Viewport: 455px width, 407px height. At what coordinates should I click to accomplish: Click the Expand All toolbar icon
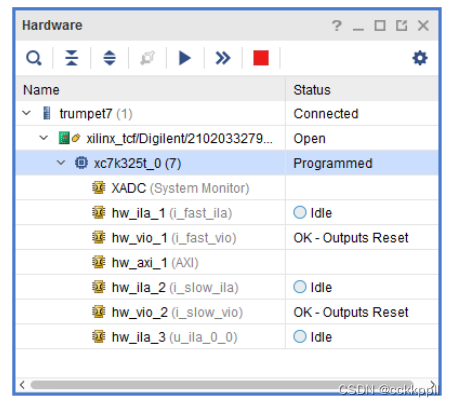[x=109, y=58]
